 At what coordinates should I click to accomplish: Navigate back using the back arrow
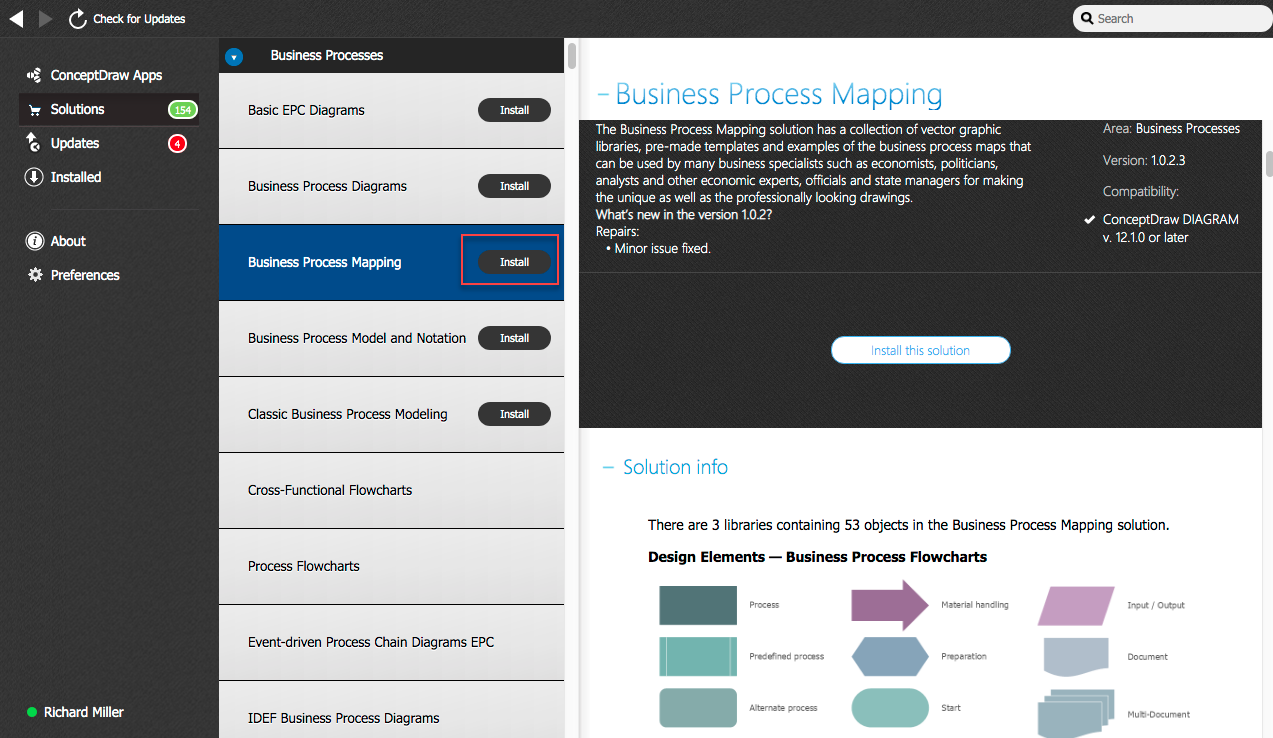[16, 17]
